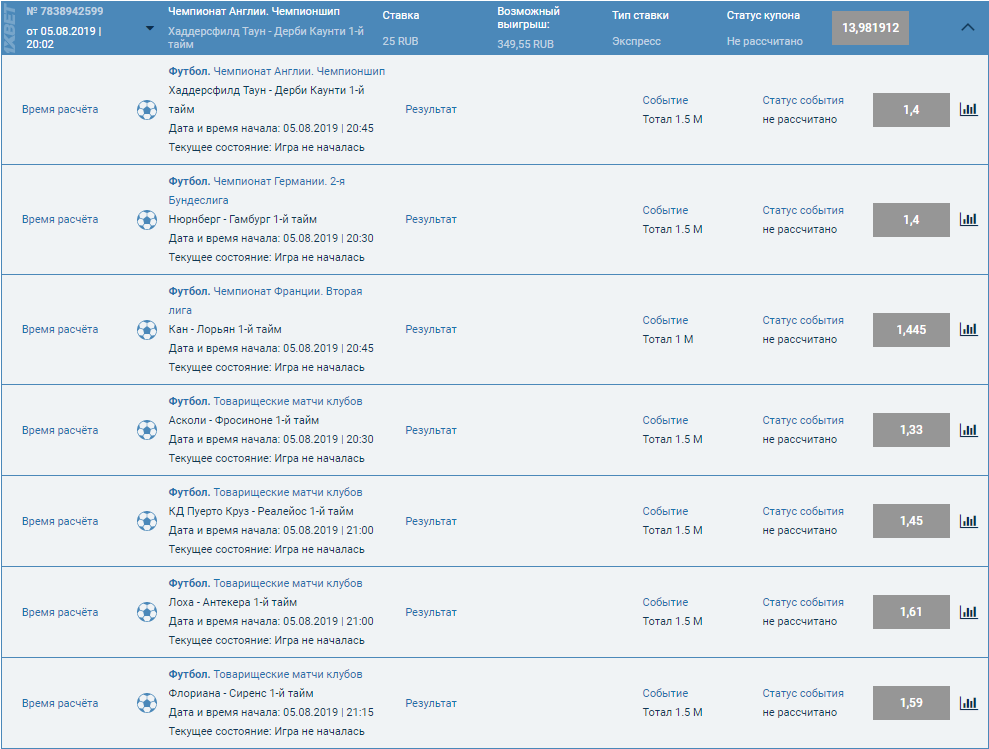The image size is (989, 749).
Task: Click soccer ball icon for КД Пуерто Круз
Action: click(x=147, y=521)
